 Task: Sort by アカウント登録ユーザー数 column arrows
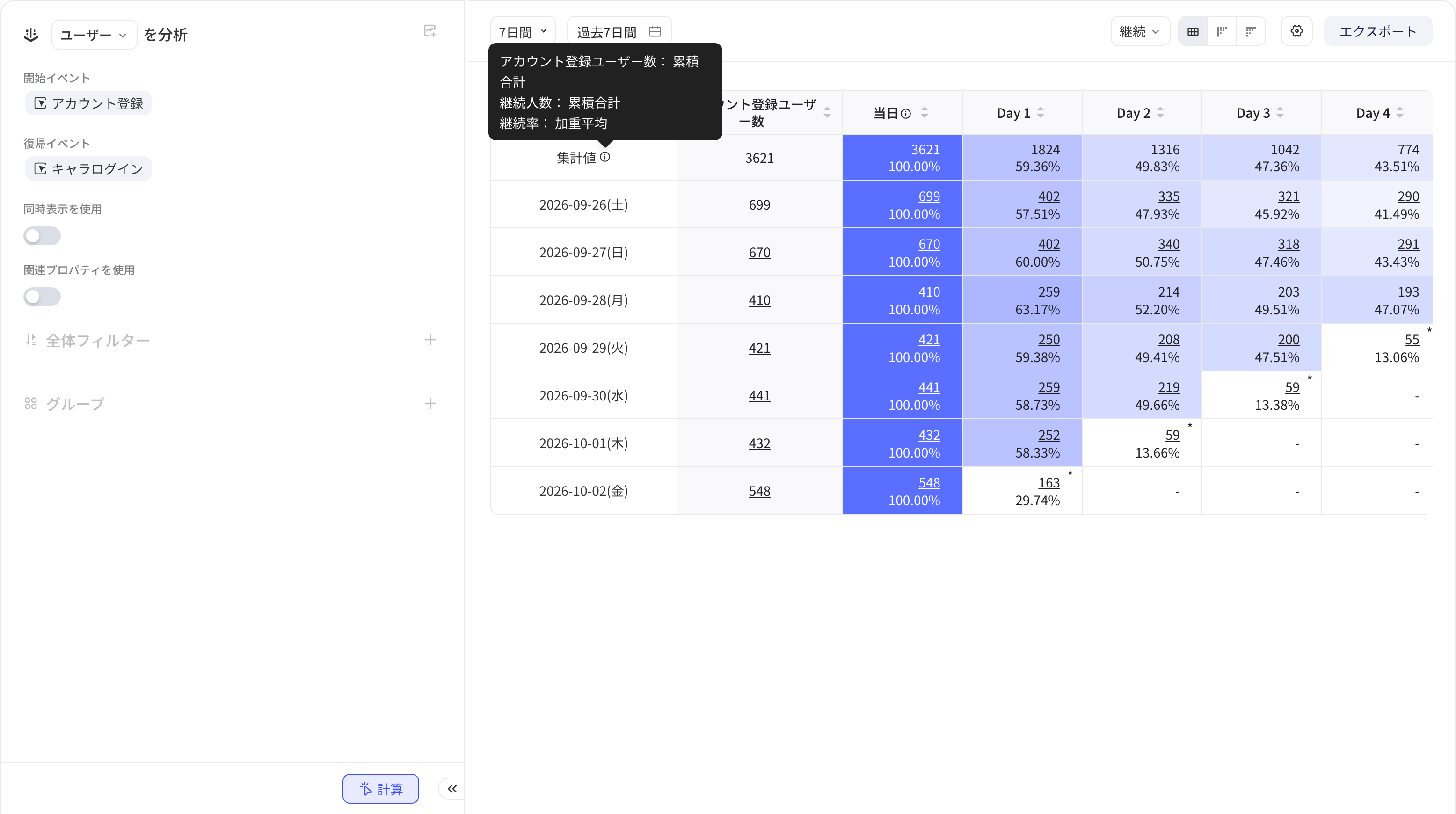coord(827,113)
